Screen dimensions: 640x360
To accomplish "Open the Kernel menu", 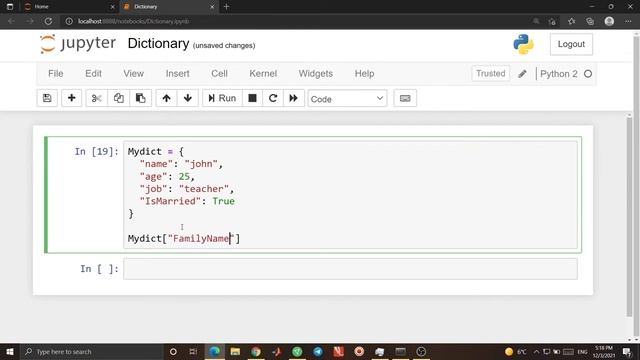I will click(x=263, y=73).
